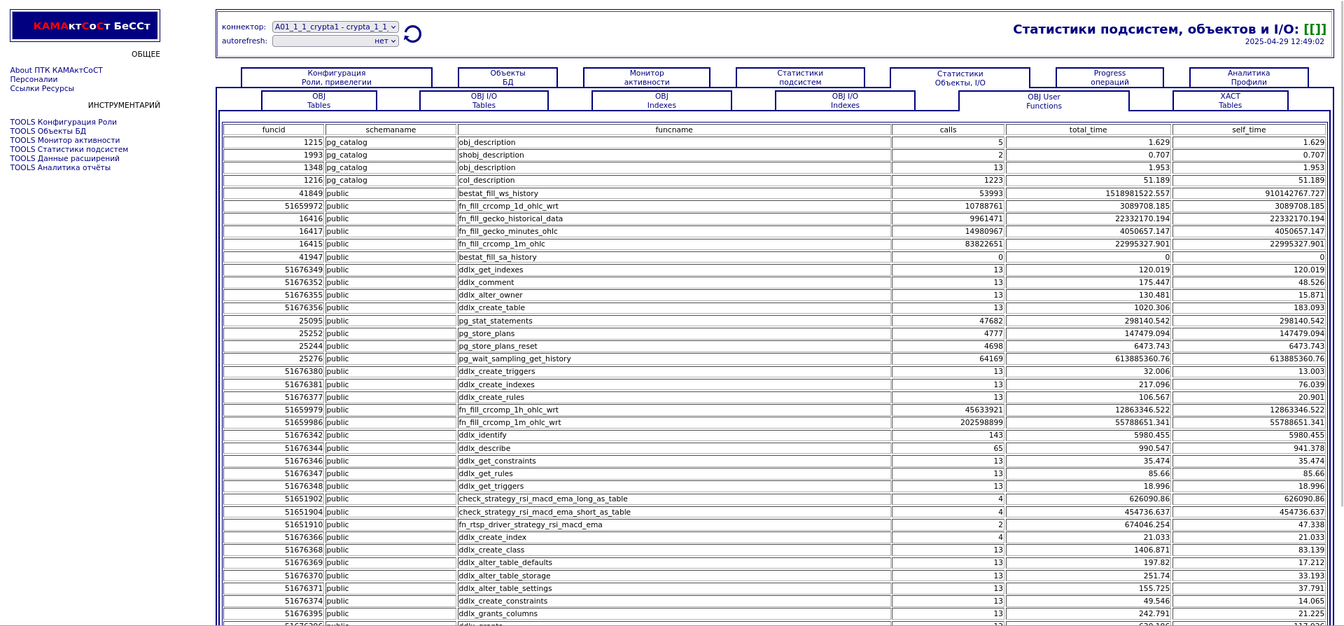
Task: Click the circular refresh arrow icon
Action: pos(412,34)
